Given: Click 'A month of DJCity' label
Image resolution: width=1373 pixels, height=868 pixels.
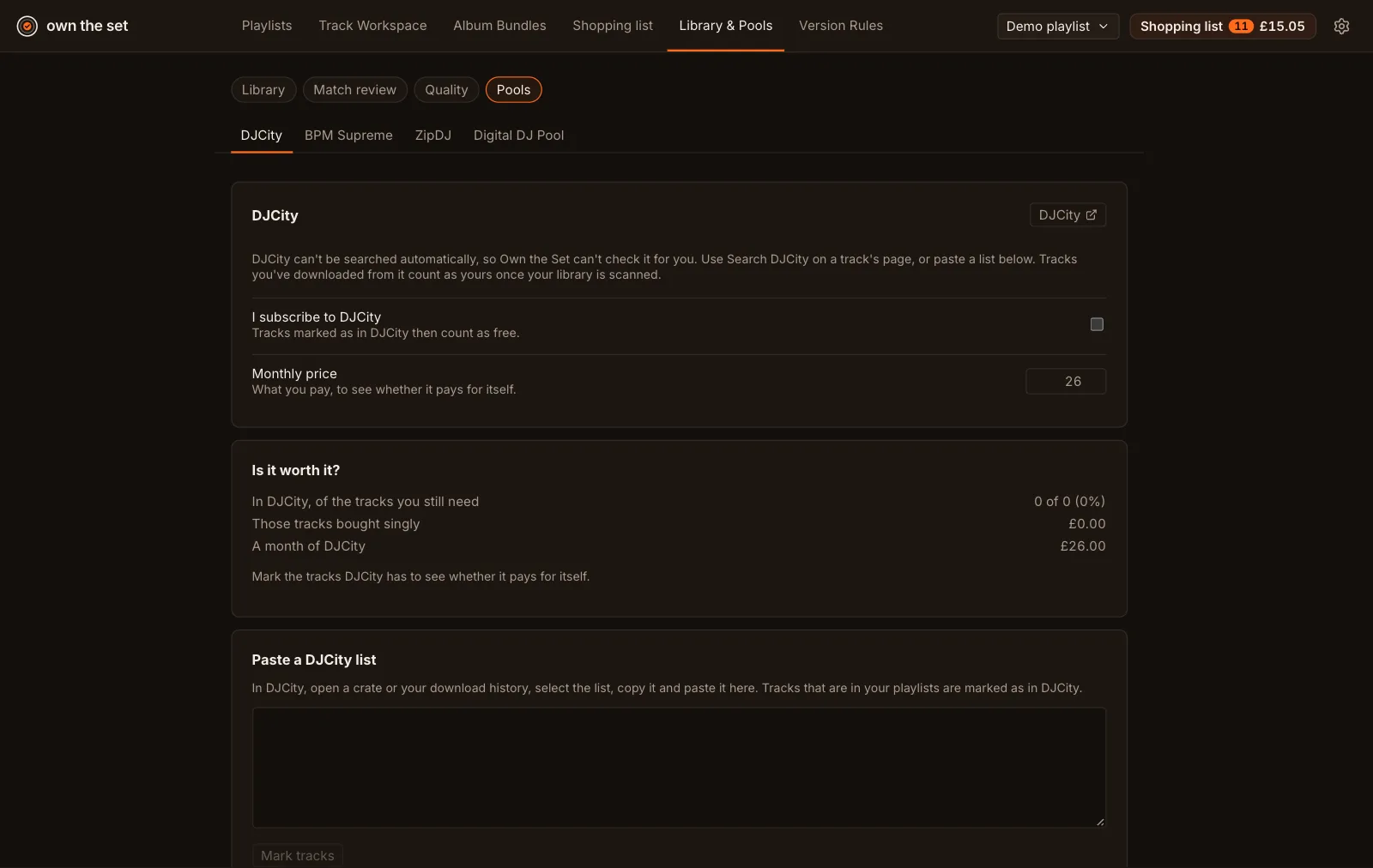Looking at the screenshot, I should click(309, 546).
